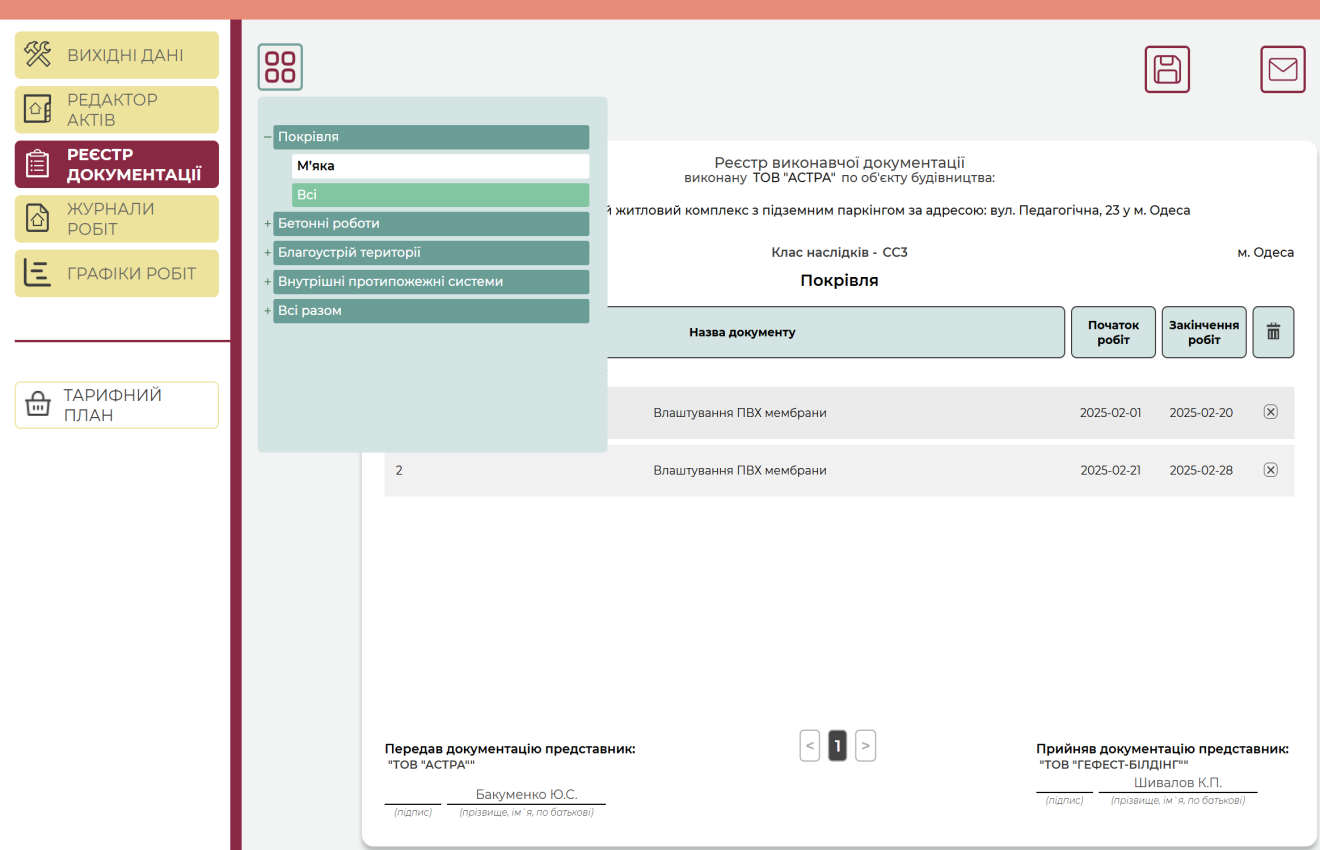Go to next page with > button
The width and height of the screenshot is (1320, 850).
pyautogui.click(x=866, y=745)
